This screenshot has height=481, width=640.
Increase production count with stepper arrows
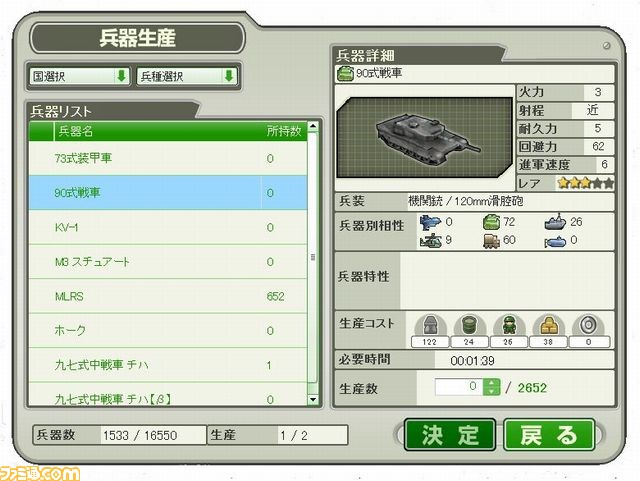tap(491, 383)
